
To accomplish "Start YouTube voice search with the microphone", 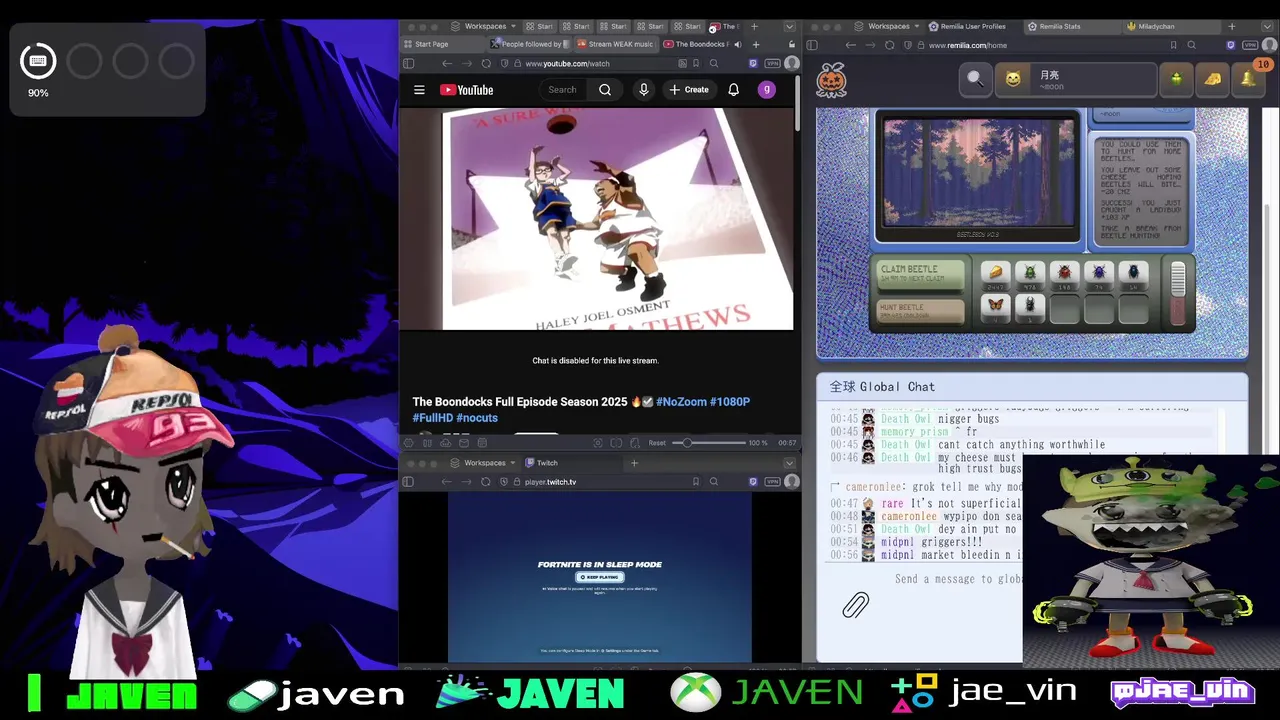I will [x=643, y=90].
